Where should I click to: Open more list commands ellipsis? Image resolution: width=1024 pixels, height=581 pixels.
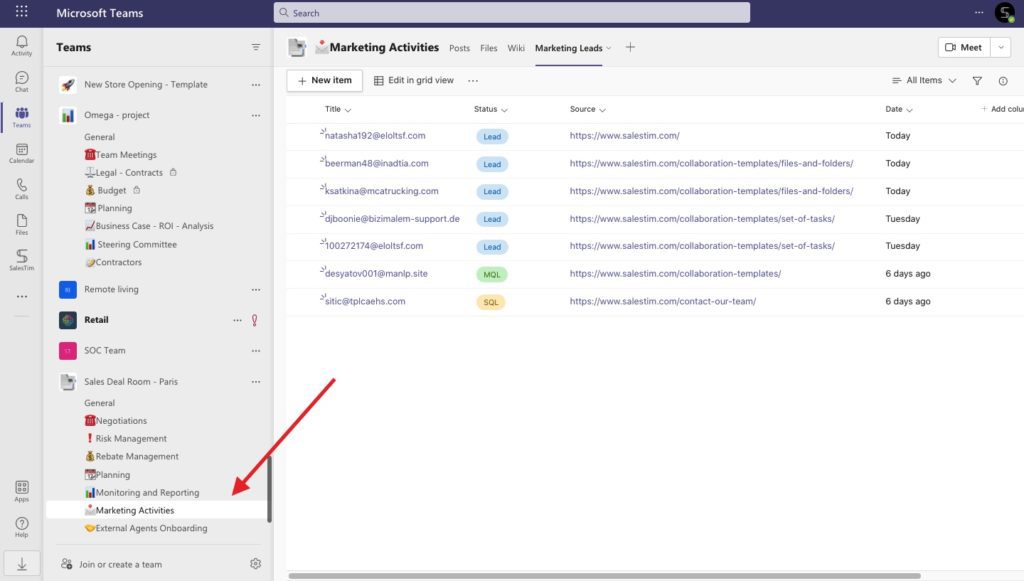point(473,81)
